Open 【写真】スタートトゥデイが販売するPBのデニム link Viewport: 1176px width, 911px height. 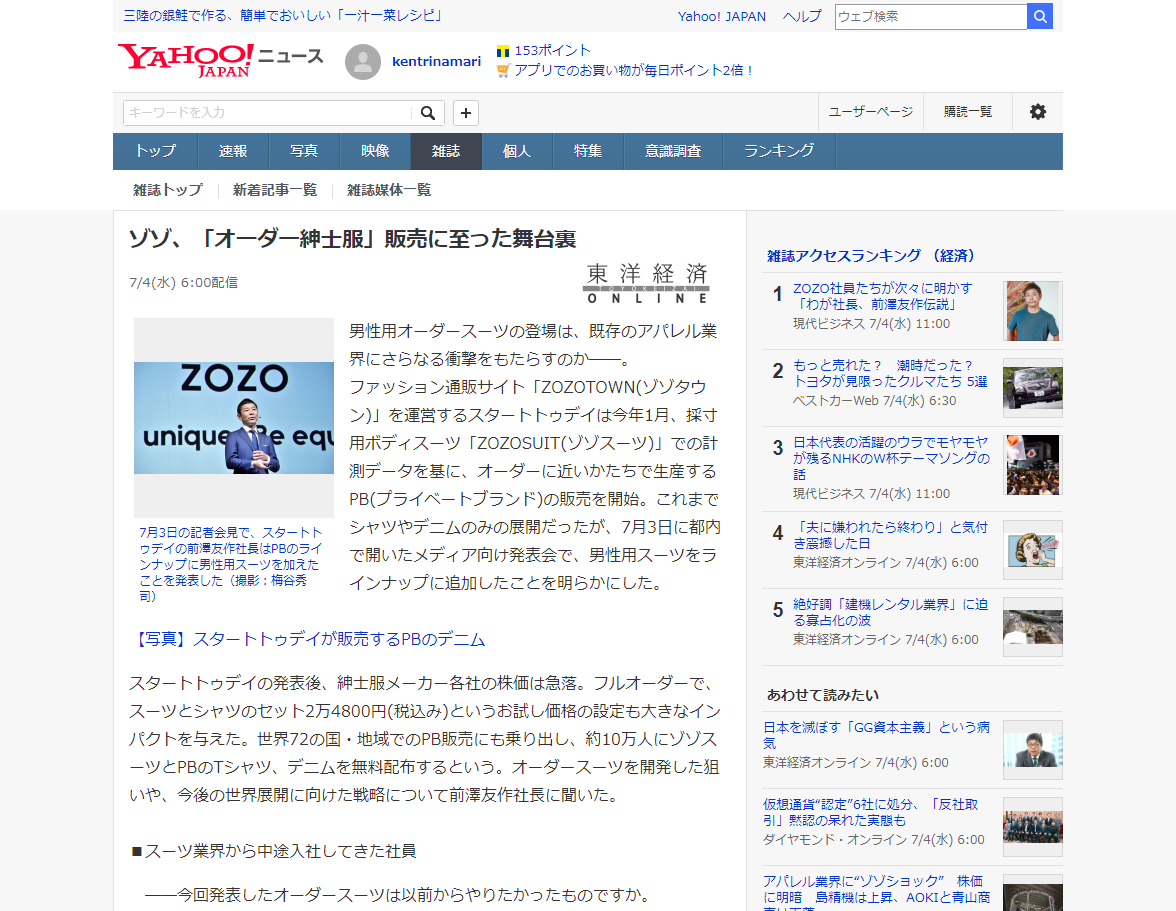(308, 639)
